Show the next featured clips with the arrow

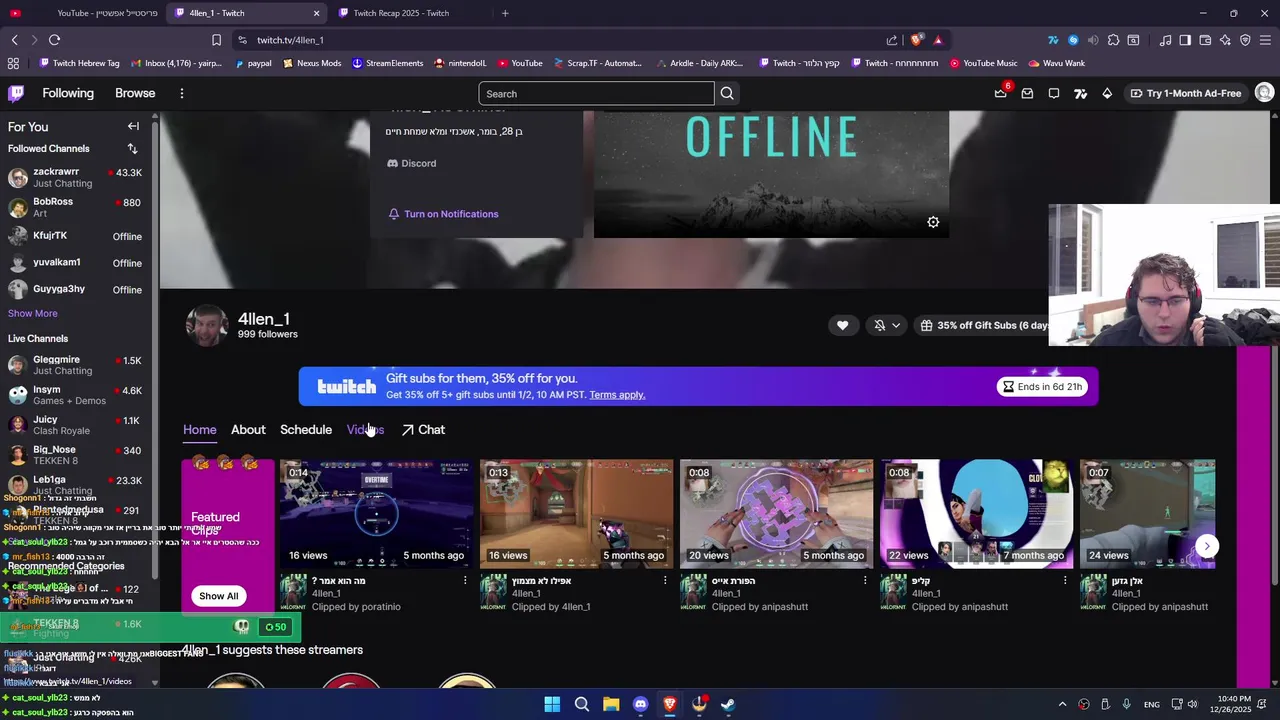pos(1207,546)
